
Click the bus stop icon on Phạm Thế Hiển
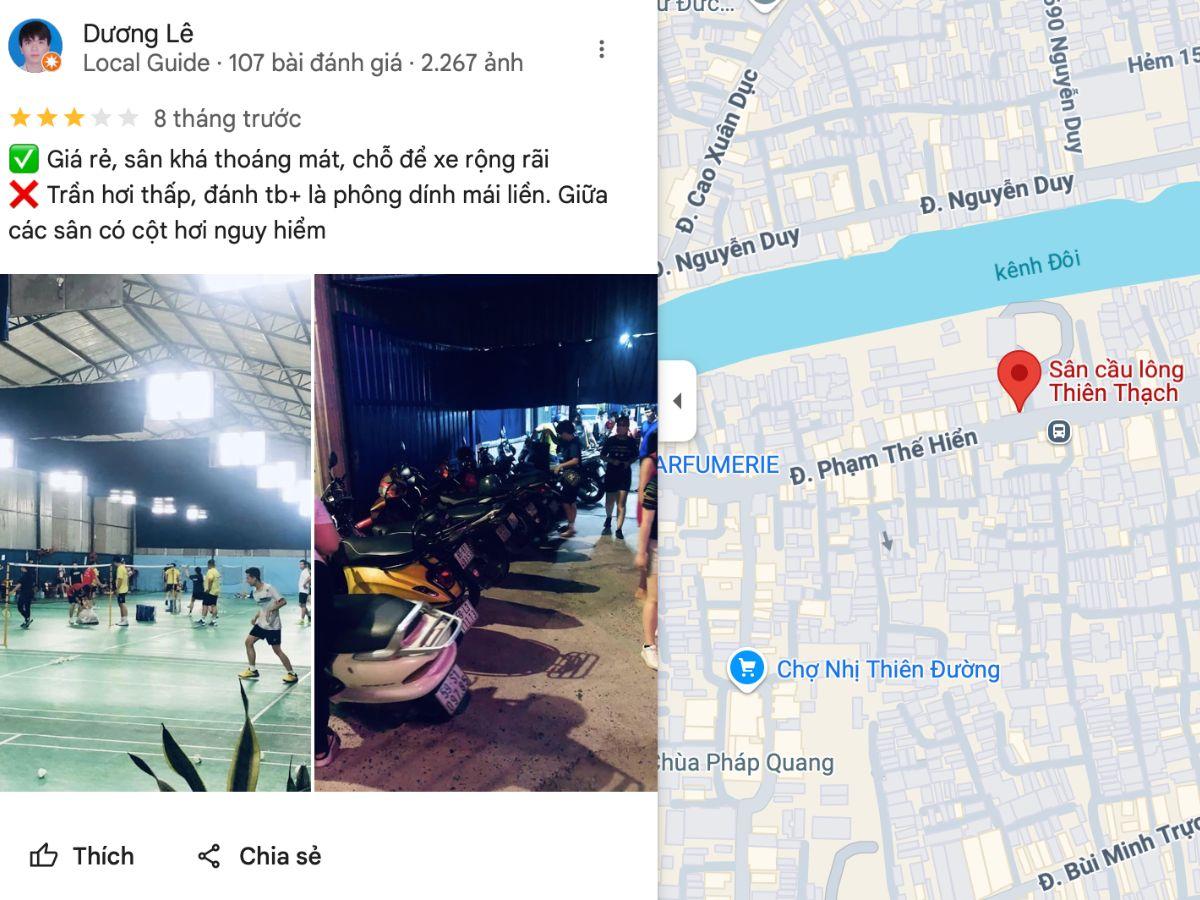click(x=1058, y=432)
